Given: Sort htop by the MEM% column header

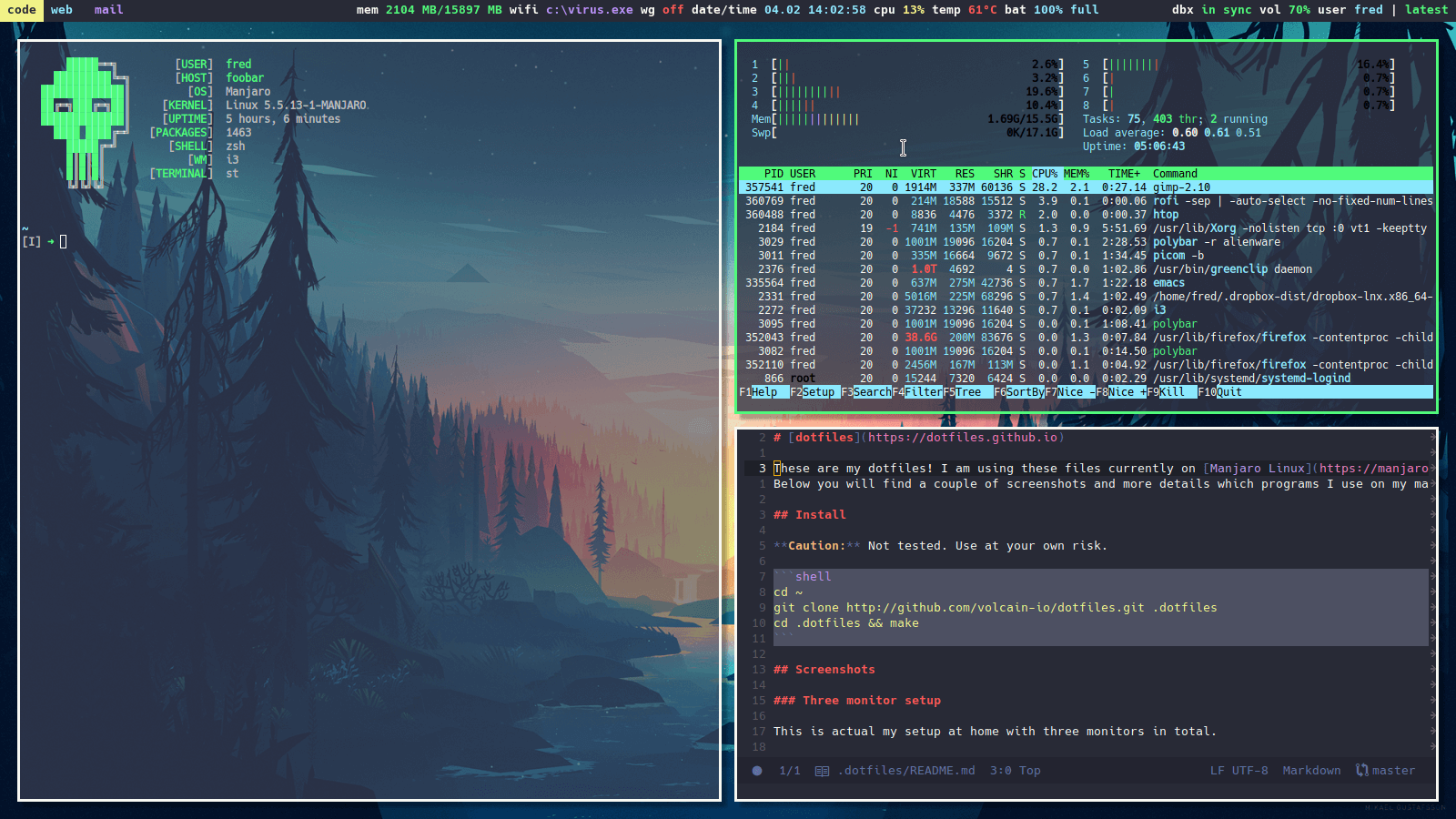Looking at the screenshot, I should [x=1077, y=174].
